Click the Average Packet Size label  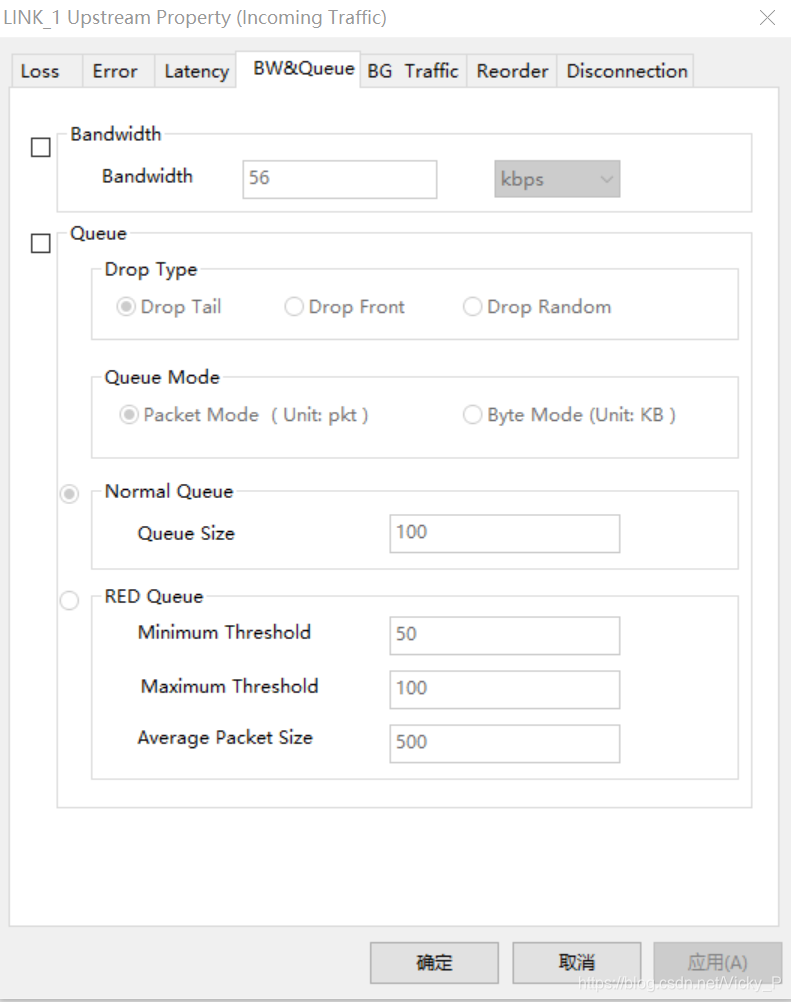pyautogui.click(x=225, y=737)
